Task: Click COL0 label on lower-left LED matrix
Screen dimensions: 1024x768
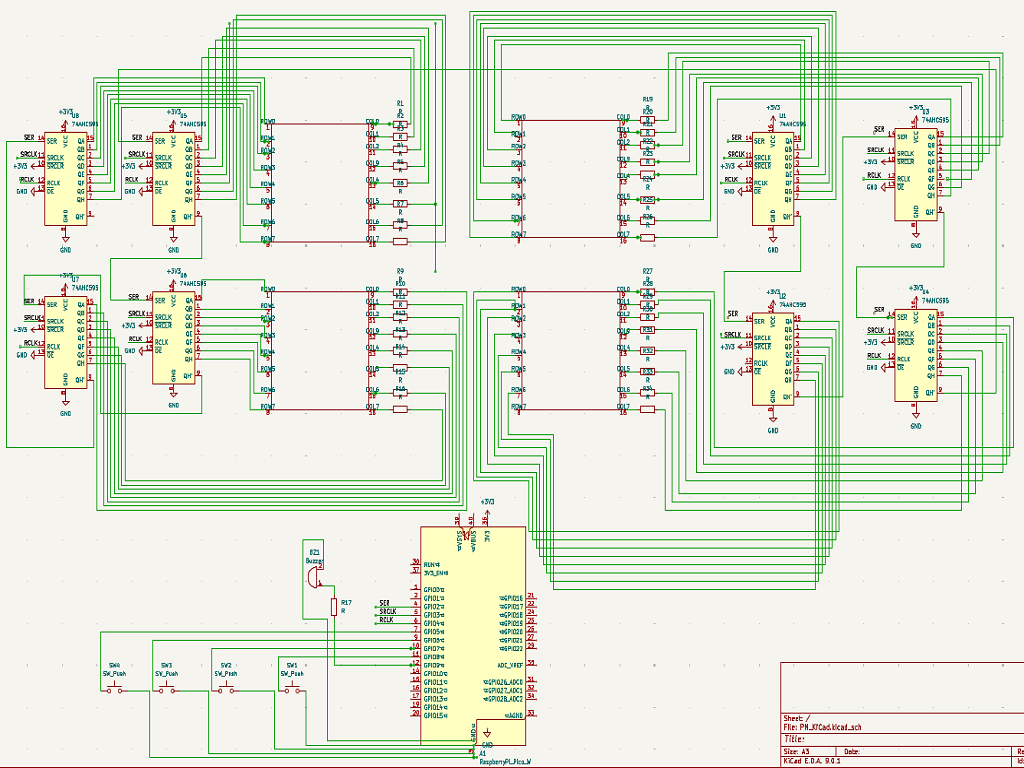Action: click(x=372, y=289)
